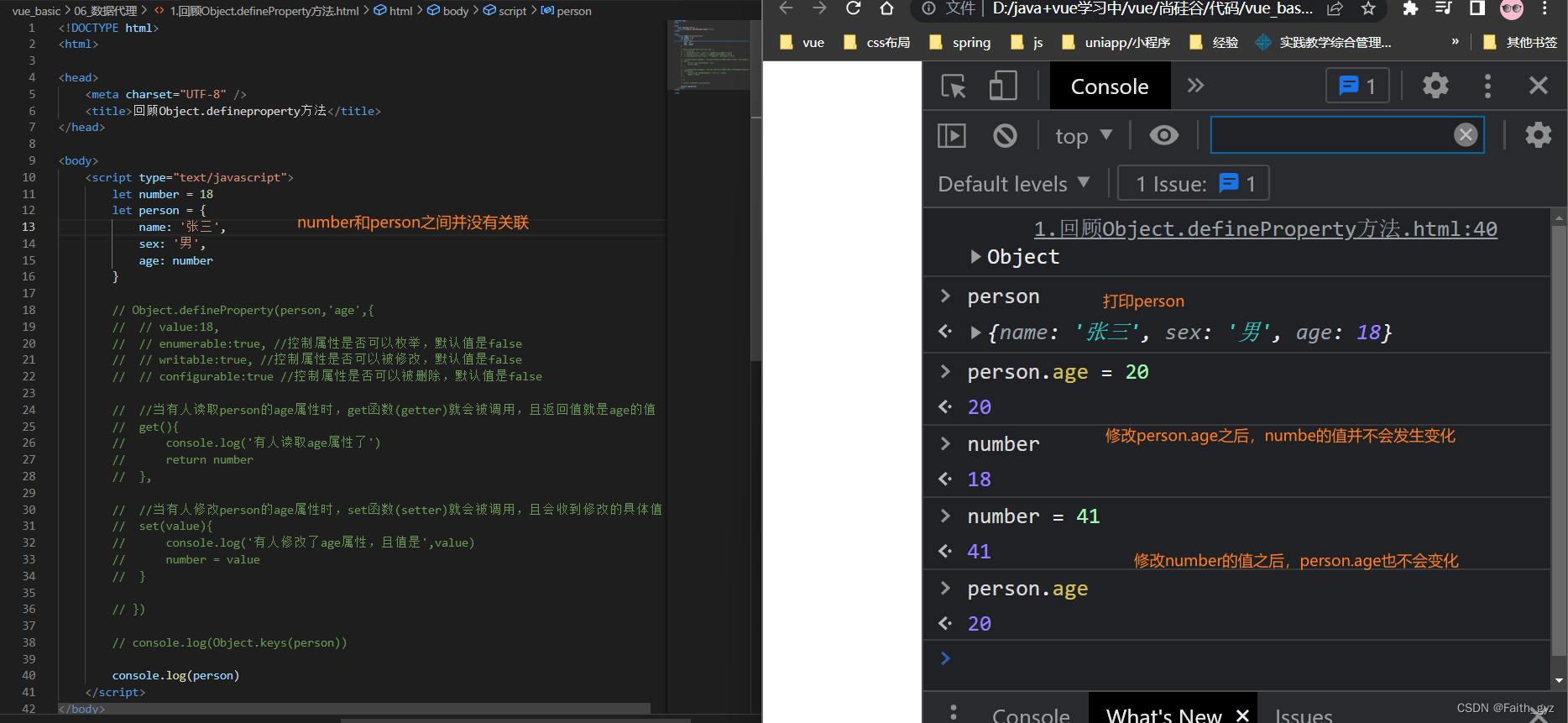Clear the console output
Image resolution: width=1568 pixels, height=723 pixels.
pos(1005,135)
